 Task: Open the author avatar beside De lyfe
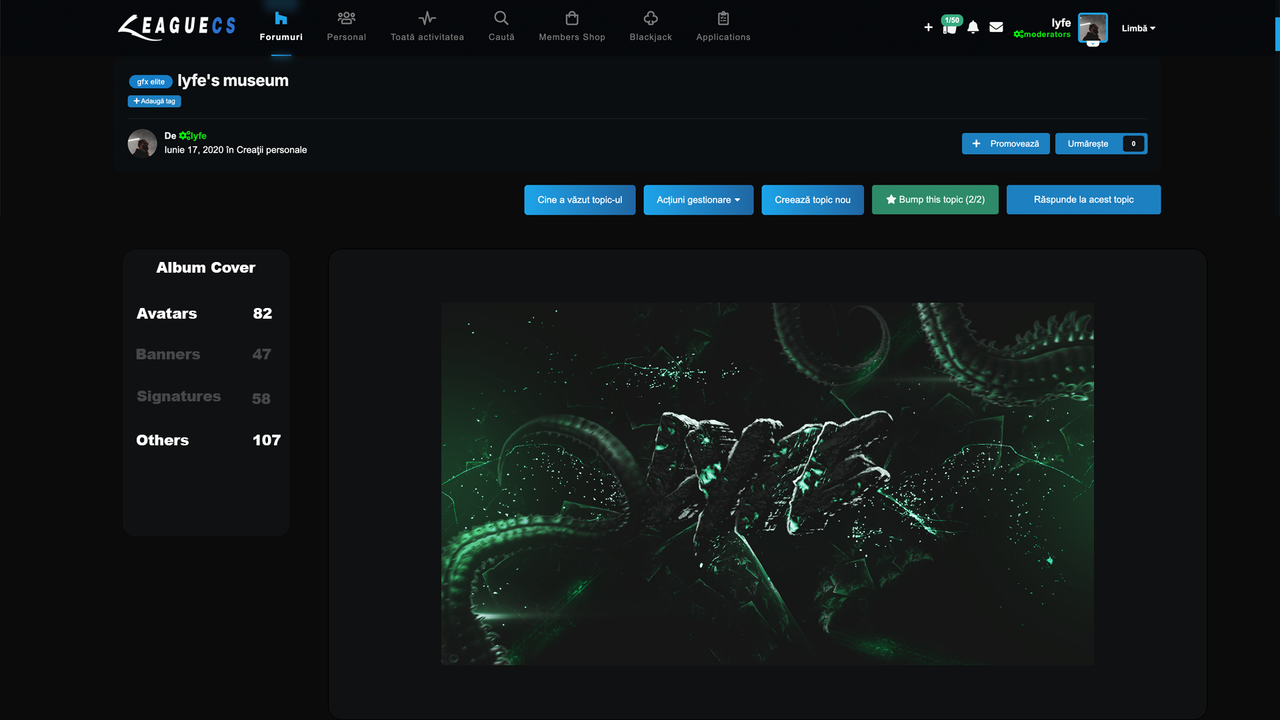(142, 143)
